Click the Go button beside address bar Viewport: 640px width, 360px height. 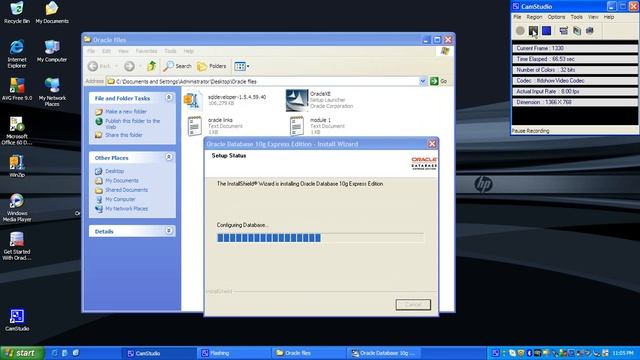(439, 81)
